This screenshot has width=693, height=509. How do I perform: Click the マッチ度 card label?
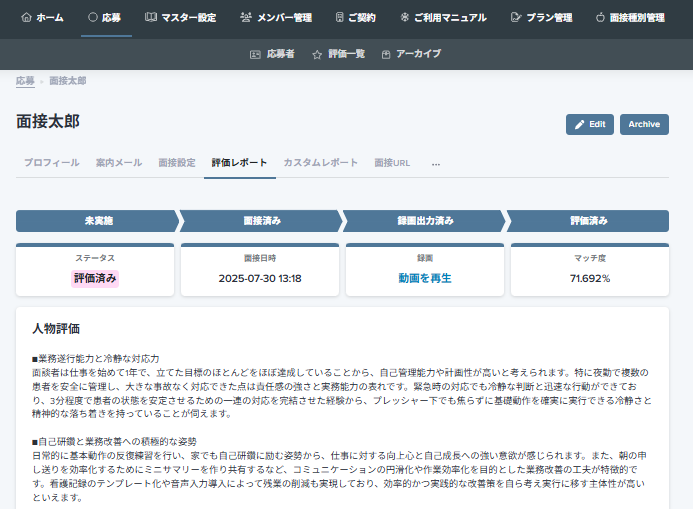coord(590,258)
